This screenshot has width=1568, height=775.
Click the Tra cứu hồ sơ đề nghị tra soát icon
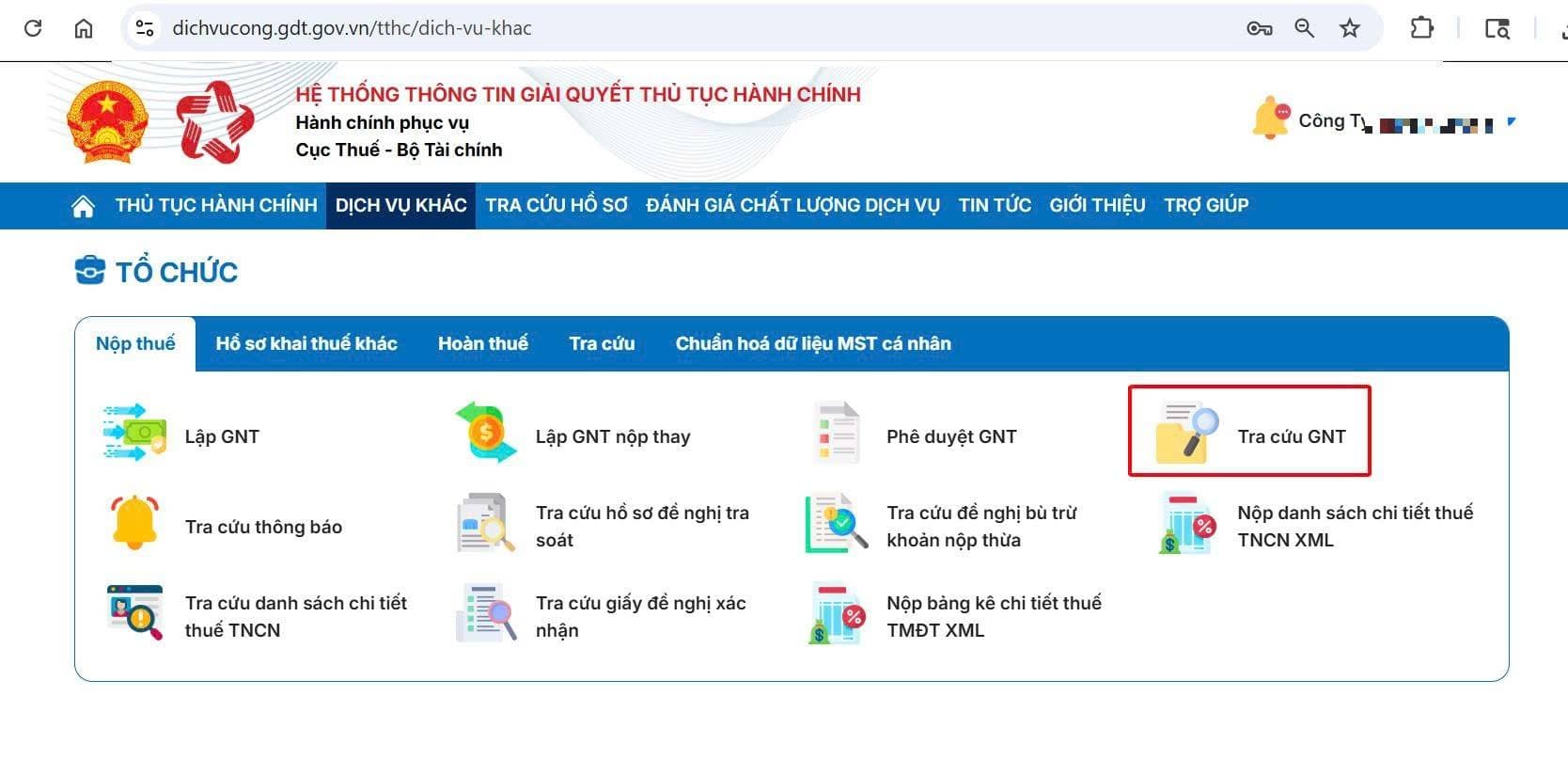coord(485,523)
